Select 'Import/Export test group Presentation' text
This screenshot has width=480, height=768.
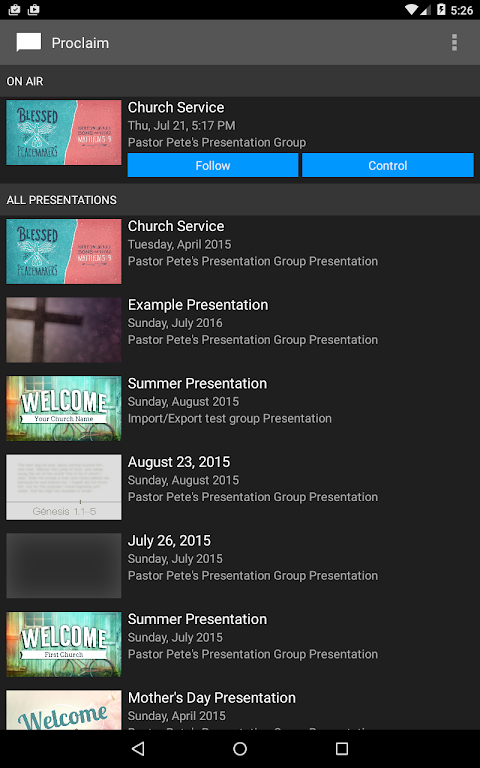point(230,419)
